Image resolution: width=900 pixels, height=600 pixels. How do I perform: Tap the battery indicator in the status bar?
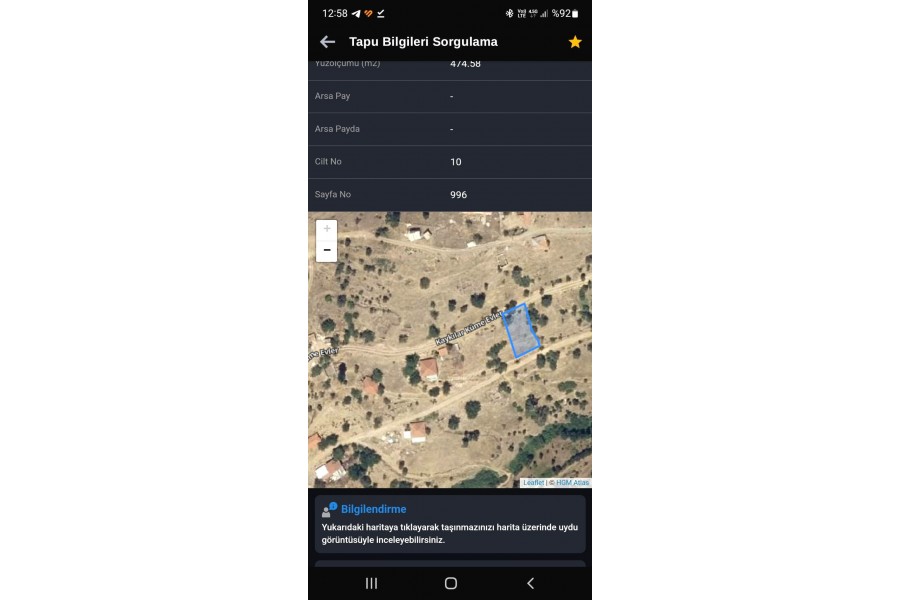coord(575,13)
